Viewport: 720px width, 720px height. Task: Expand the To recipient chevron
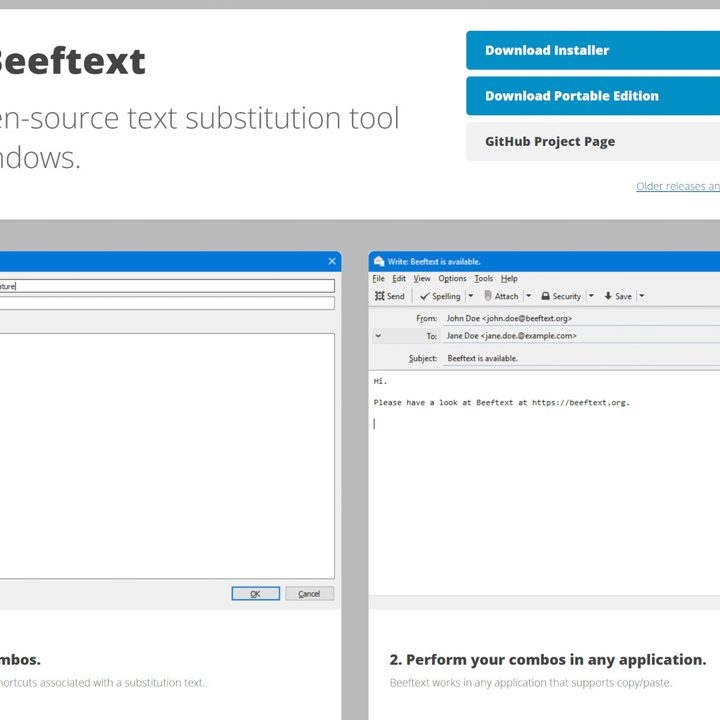[378, 336]
